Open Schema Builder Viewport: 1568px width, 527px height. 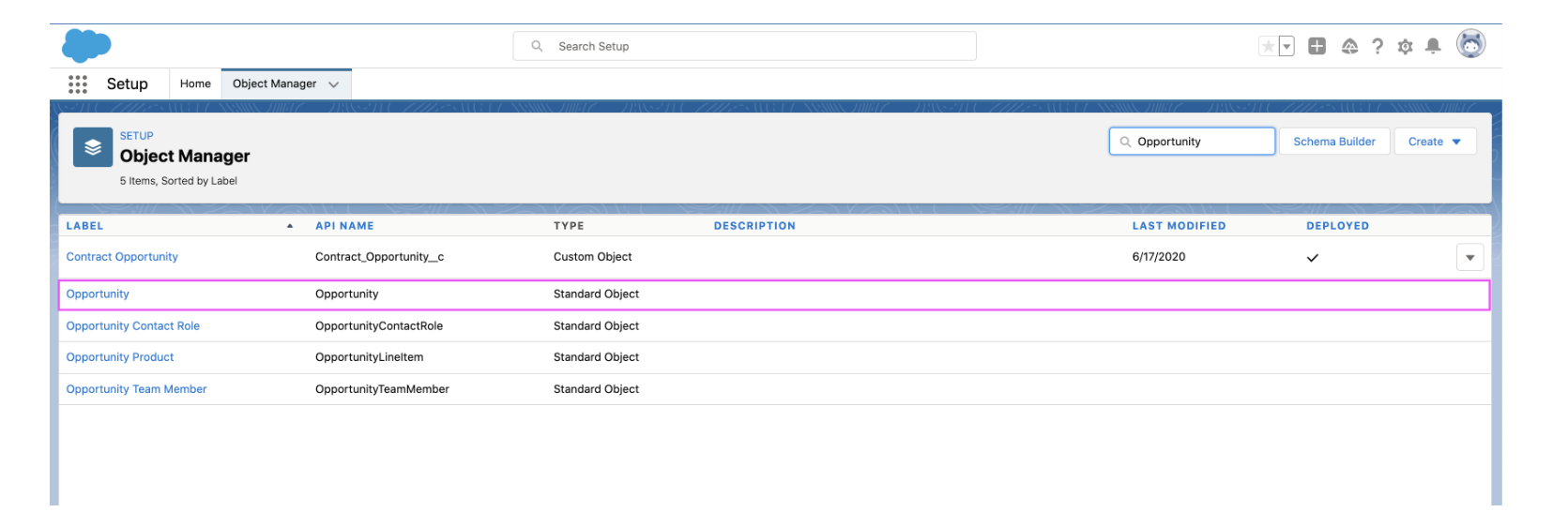click(1334, 142)
